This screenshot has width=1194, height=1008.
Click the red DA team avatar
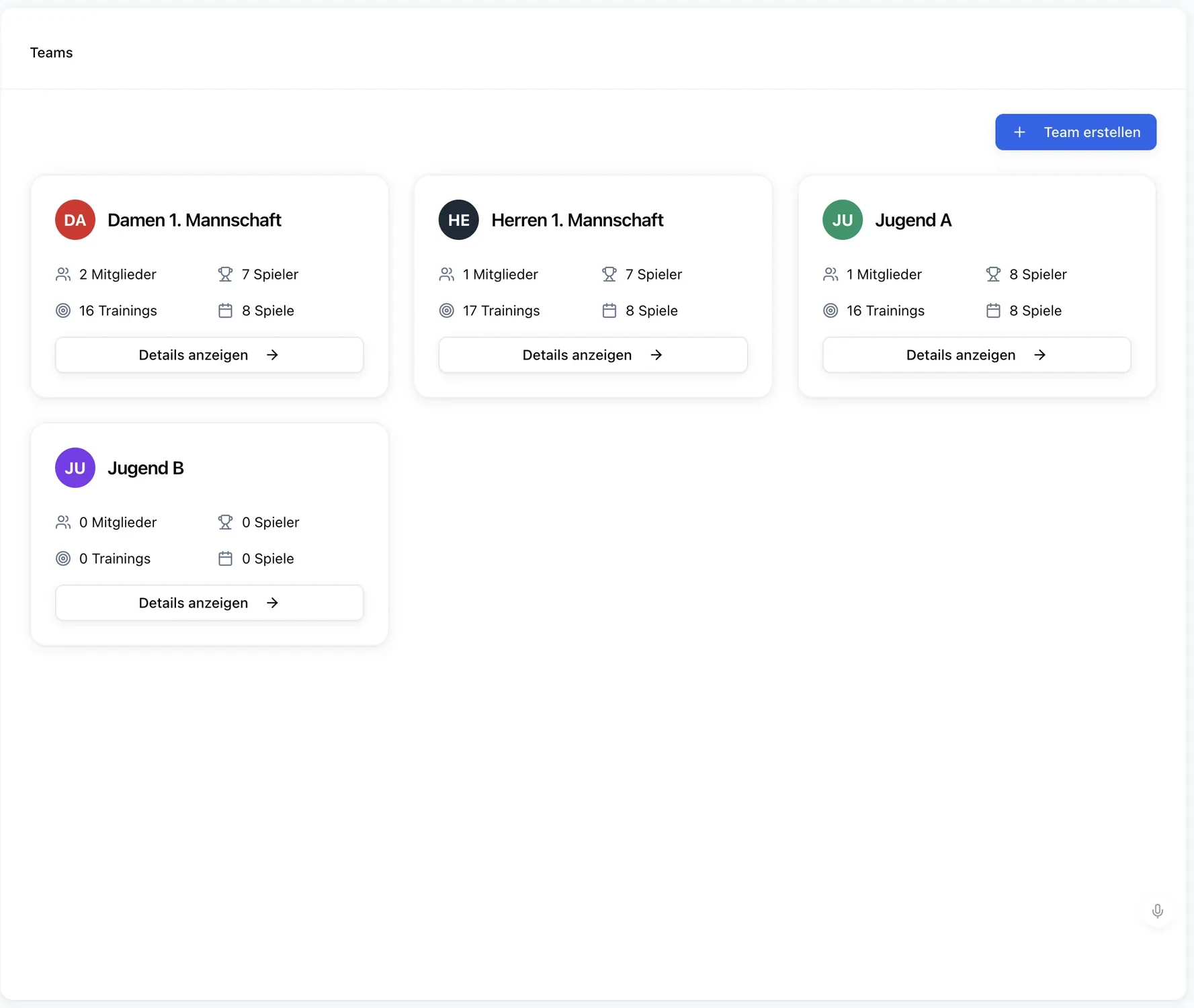tap(75, 220)
